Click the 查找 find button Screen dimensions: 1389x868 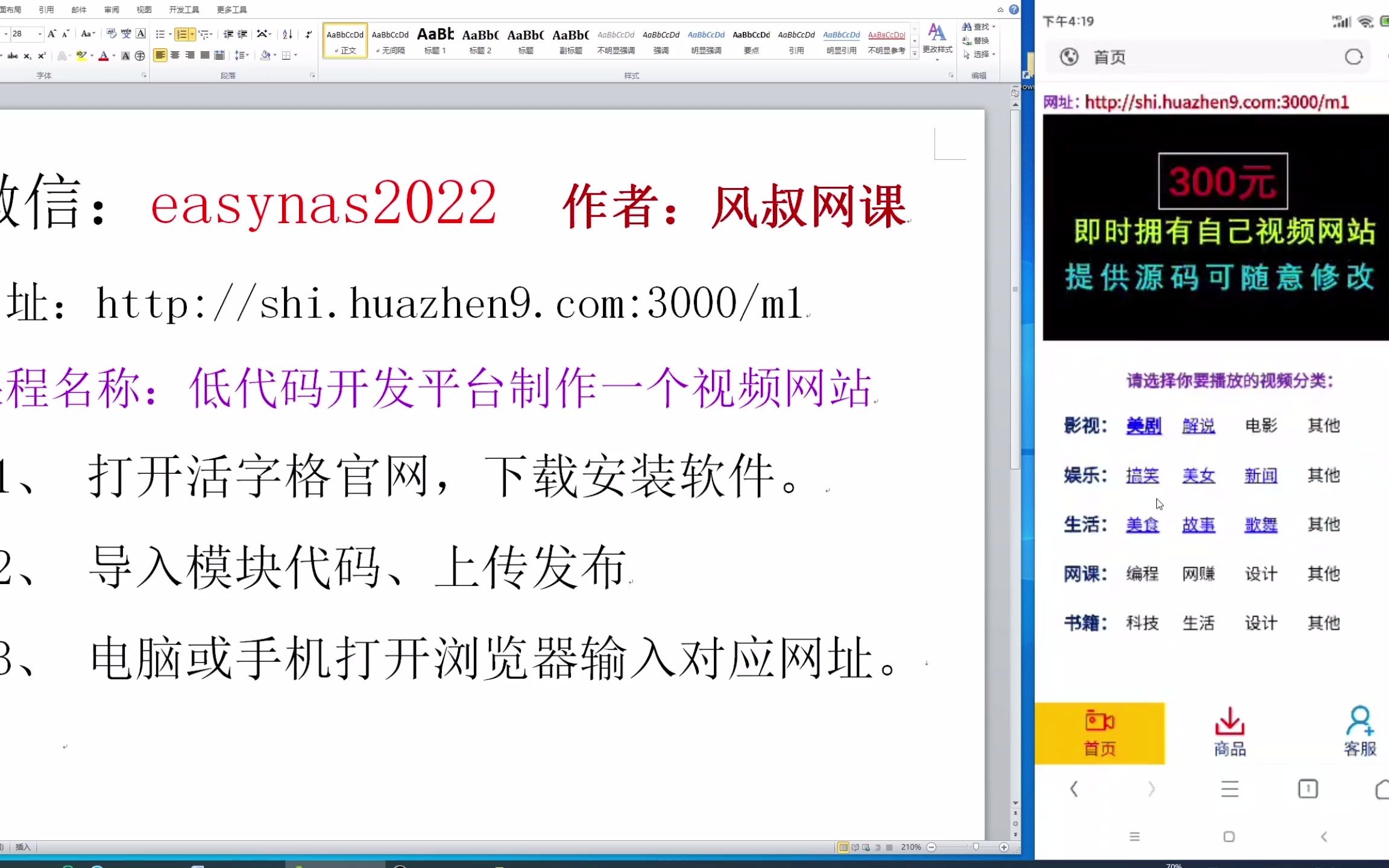(978, 27)
